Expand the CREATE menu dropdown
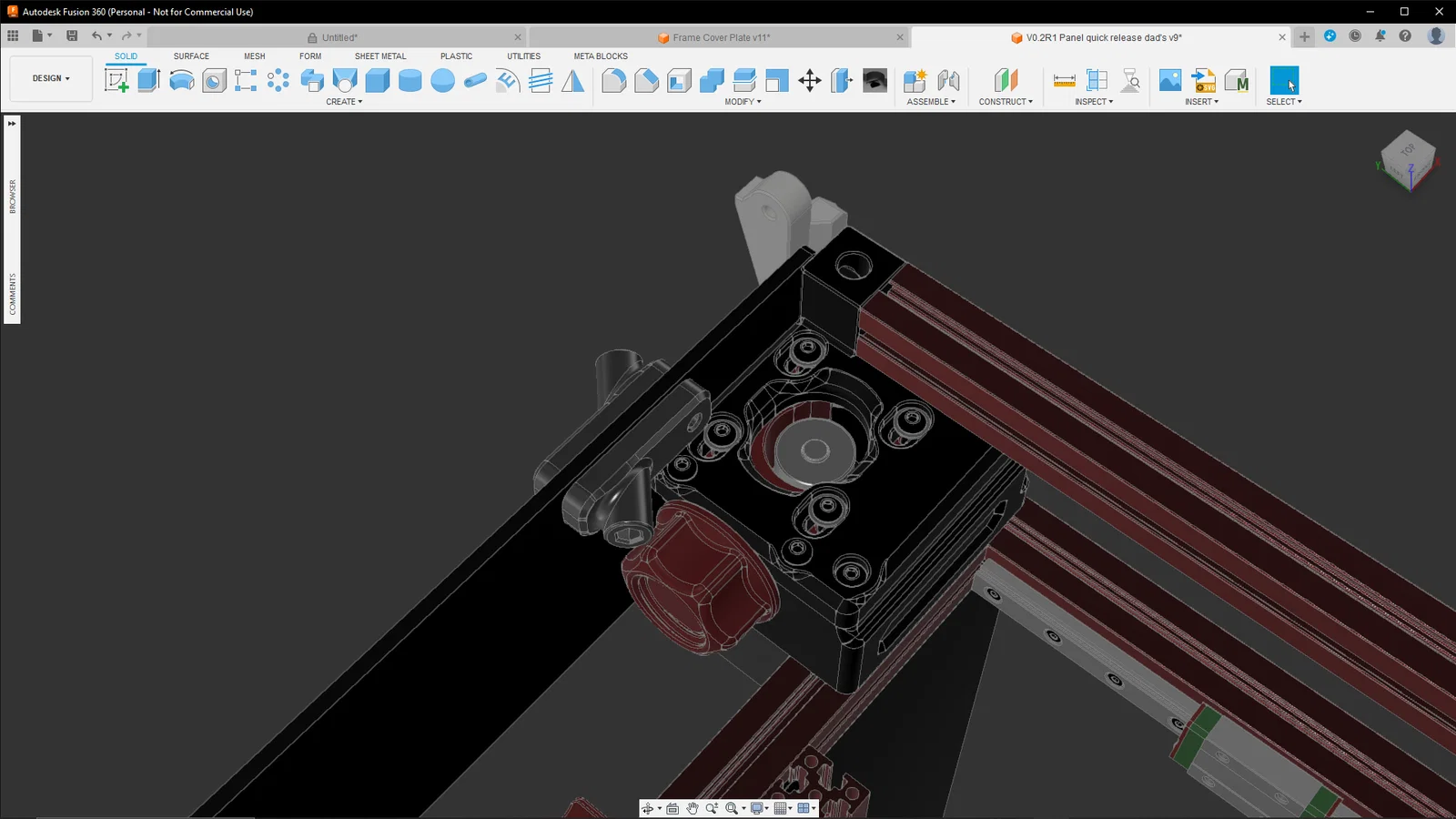Screen dimensions: 1456x819 click(344, 102)
